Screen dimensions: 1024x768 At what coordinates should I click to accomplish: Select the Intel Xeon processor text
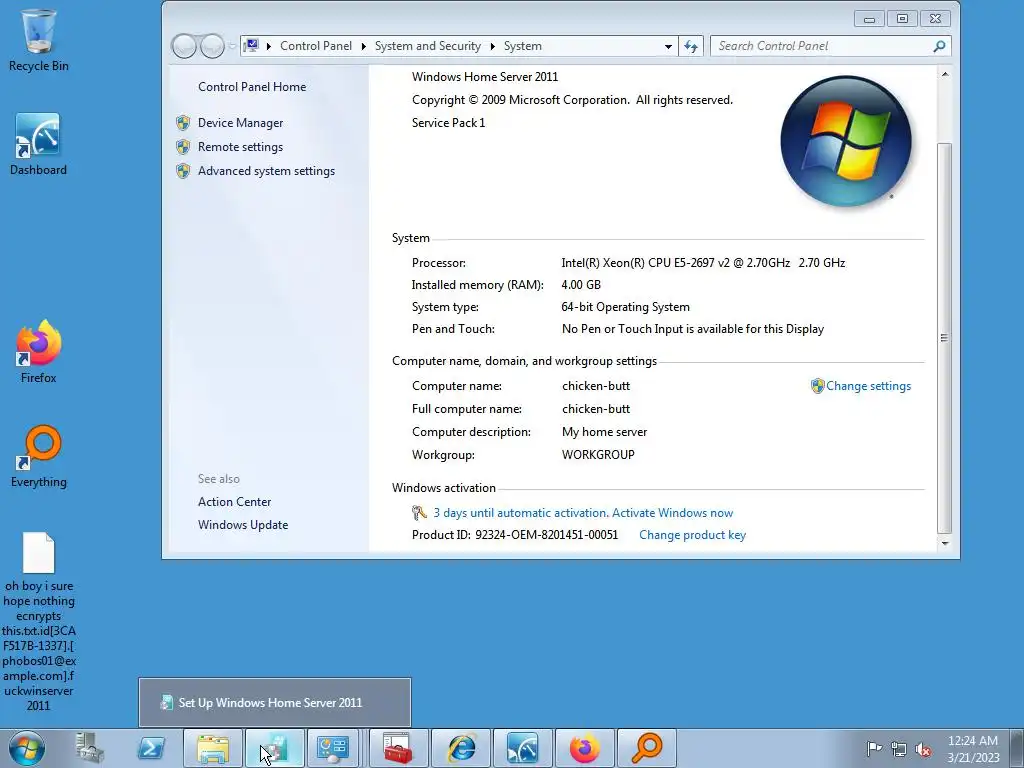[x=703, y=263]
